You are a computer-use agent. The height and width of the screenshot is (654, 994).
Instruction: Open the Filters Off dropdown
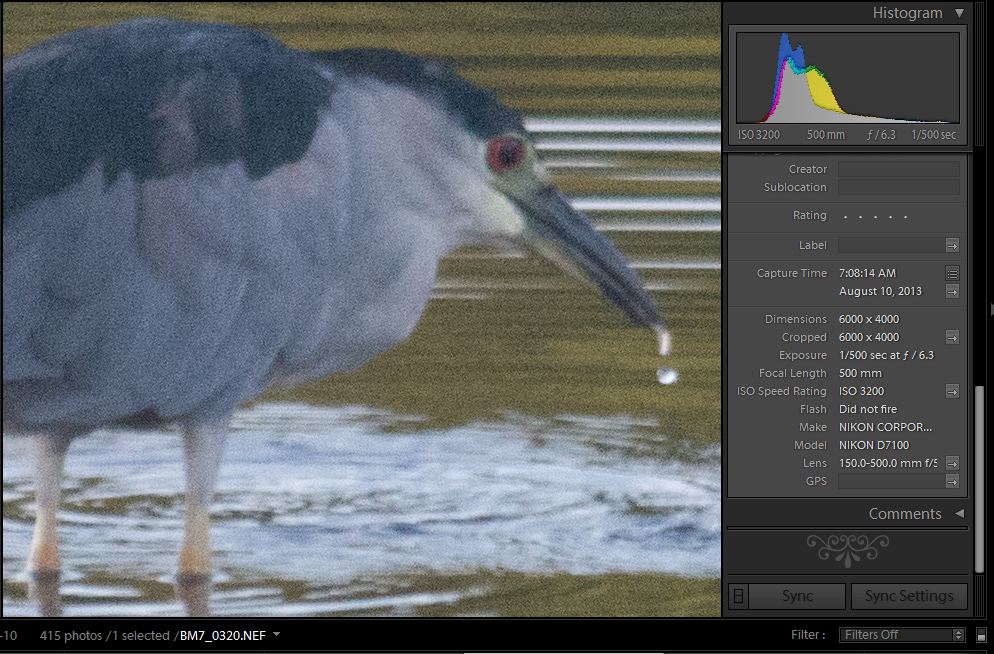[x=902, y=634]
